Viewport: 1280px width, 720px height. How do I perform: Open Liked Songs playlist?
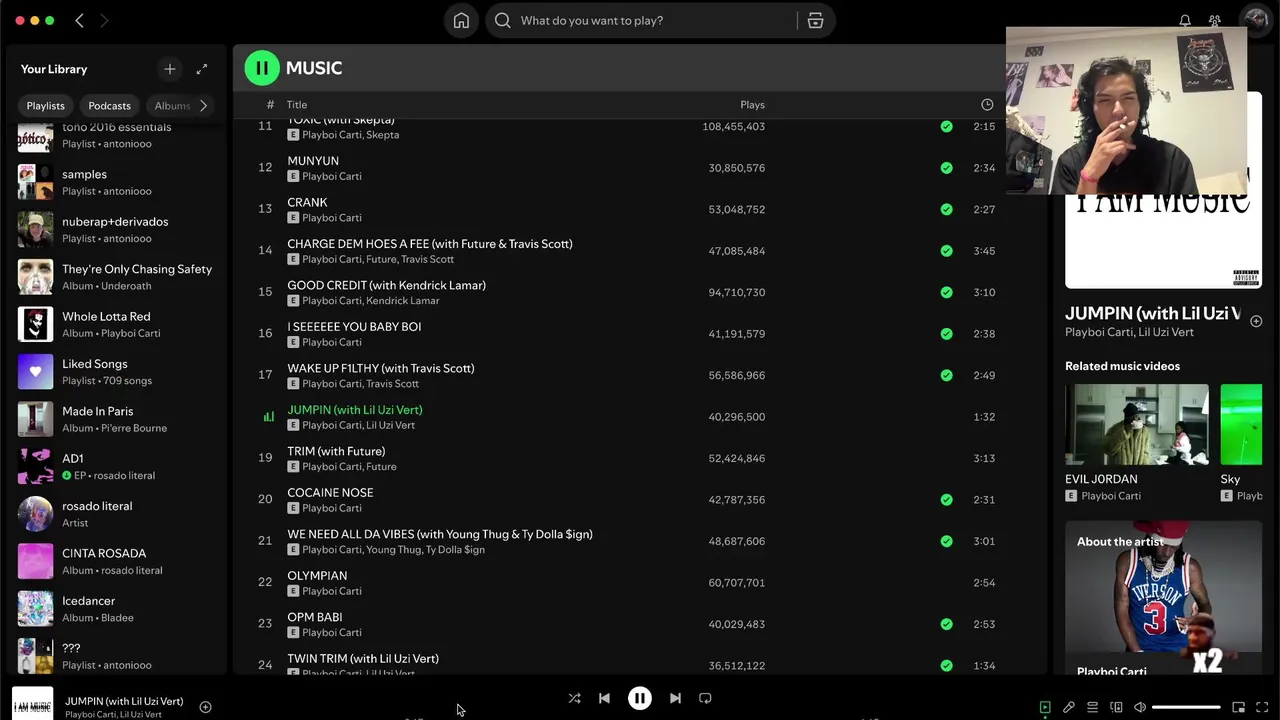click(x=118, y=372)
